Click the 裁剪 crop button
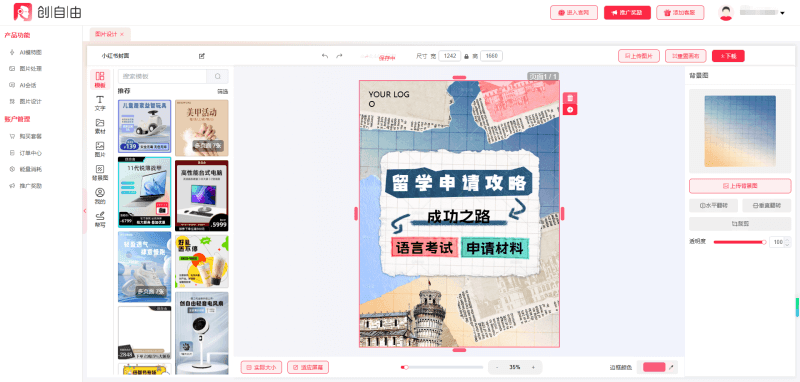This screenshot has width=800, height=382. pos(740,224)
